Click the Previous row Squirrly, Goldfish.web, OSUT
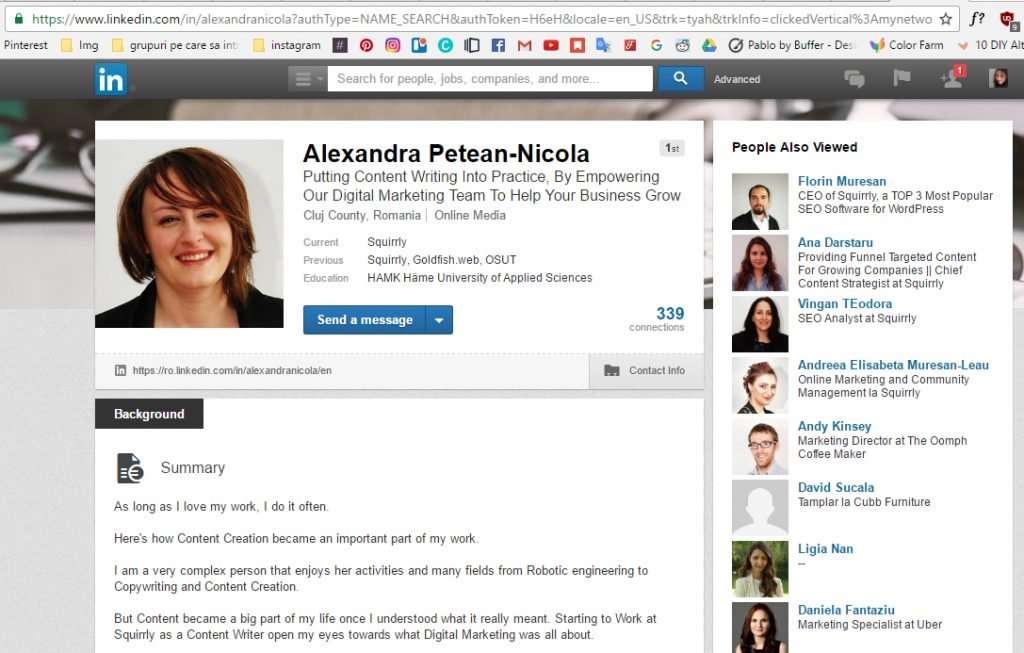The image size is (1024, 653). pos(441,260)
